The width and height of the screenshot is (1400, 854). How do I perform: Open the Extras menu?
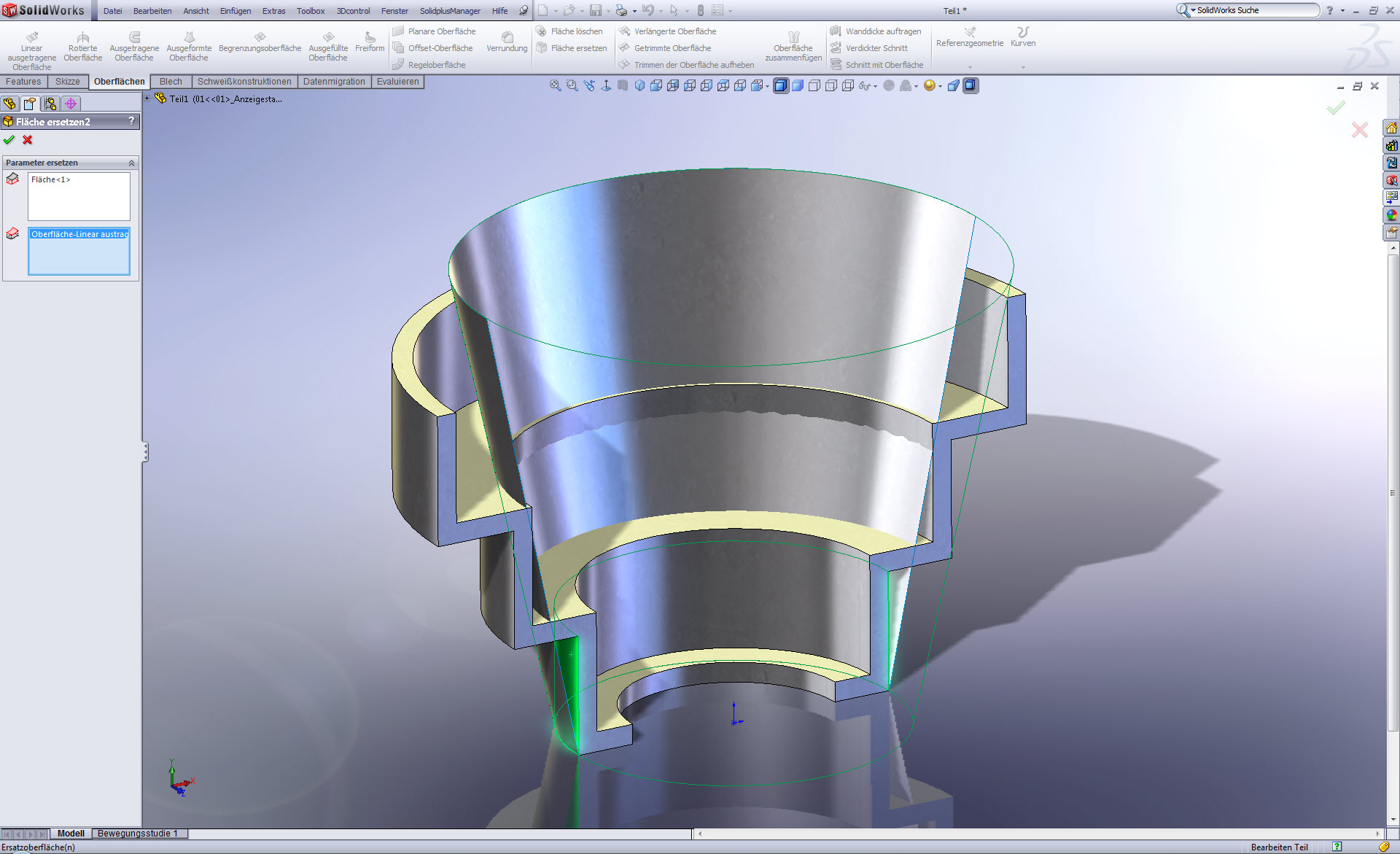pyautogui.click(x=273, y=11)
